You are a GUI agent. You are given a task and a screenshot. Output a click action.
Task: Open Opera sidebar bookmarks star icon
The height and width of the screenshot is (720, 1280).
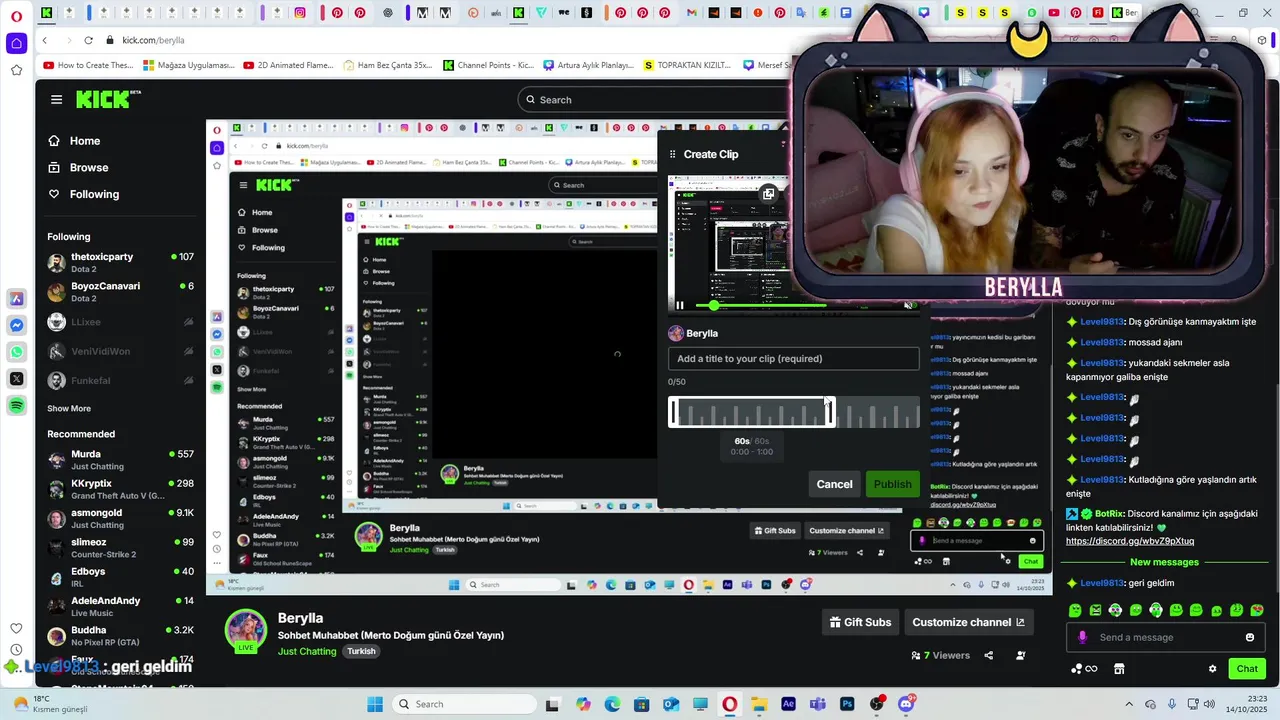pos(16,70)
